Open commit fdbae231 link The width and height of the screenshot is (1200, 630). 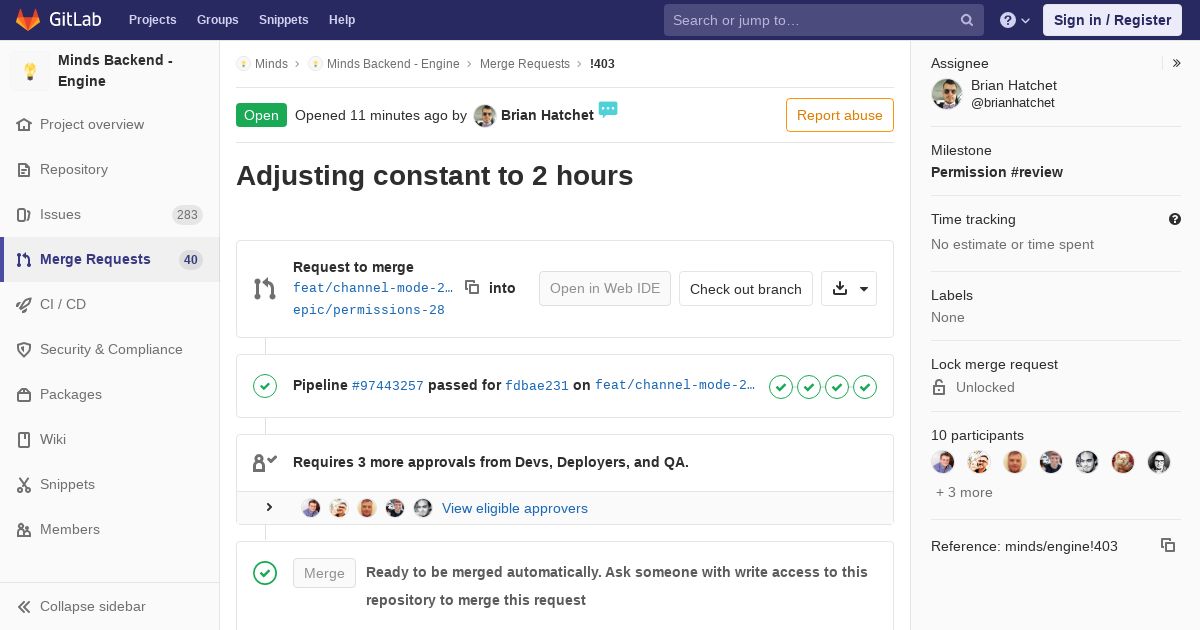tap(537, 386)
